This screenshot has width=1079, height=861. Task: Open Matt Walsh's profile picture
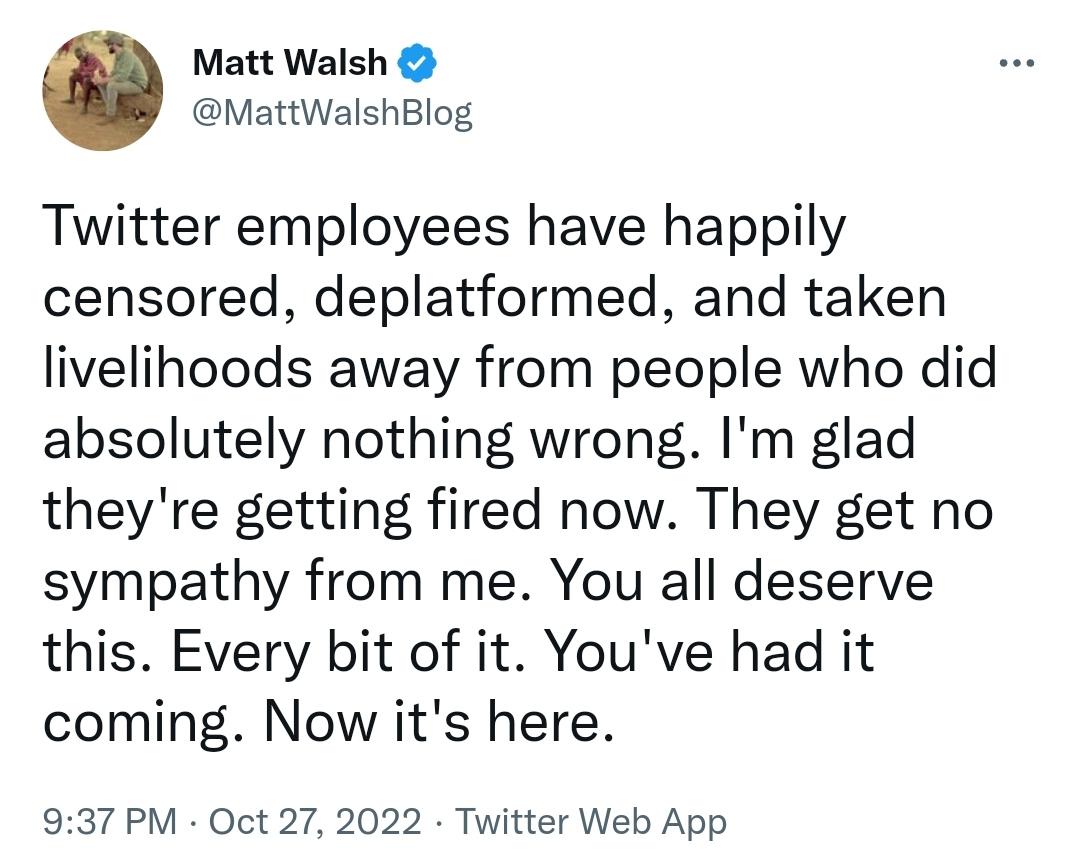point(103,90)
